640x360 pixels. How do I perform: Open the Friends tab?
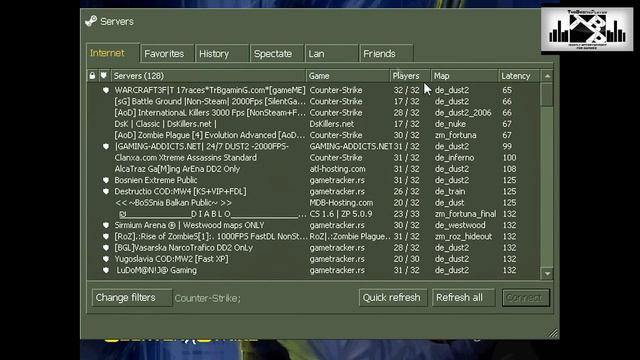point(386,53)
